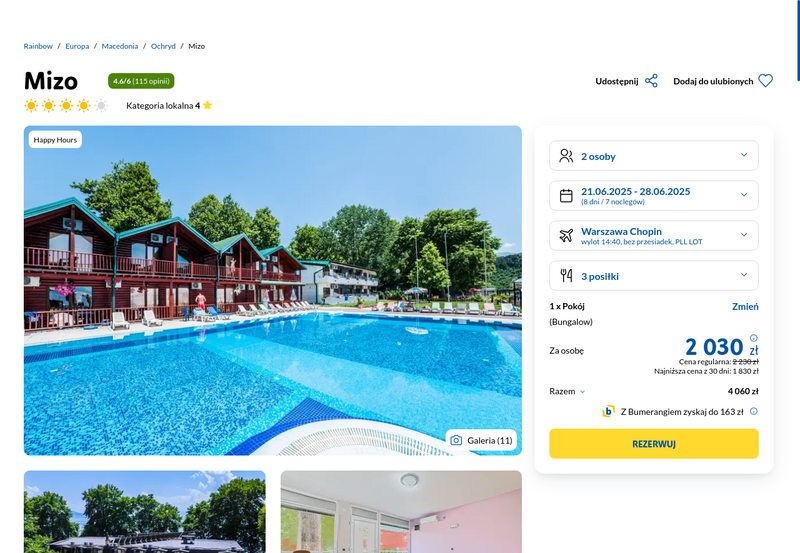The height and width of the screenshot is (553, 800).
Task: Click the fork and knife meals icon
Action: [x=566, y=276]
